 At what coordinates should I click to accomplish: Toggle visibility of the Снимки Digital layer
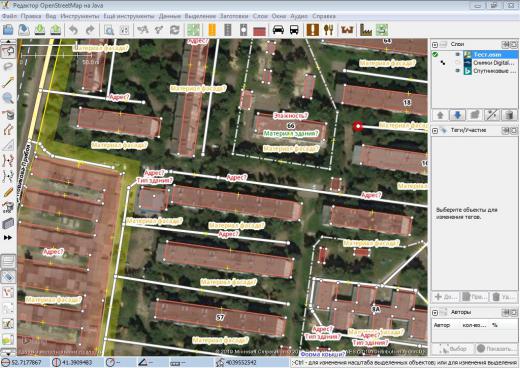[457, 63]
